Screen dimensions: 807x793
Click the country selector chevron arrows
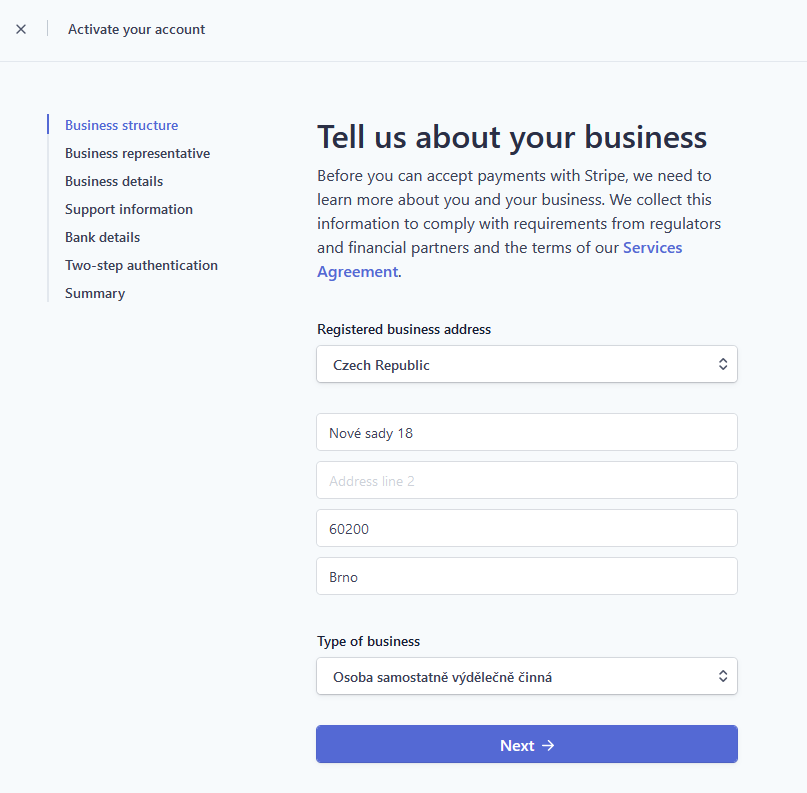tap(723, 365)
